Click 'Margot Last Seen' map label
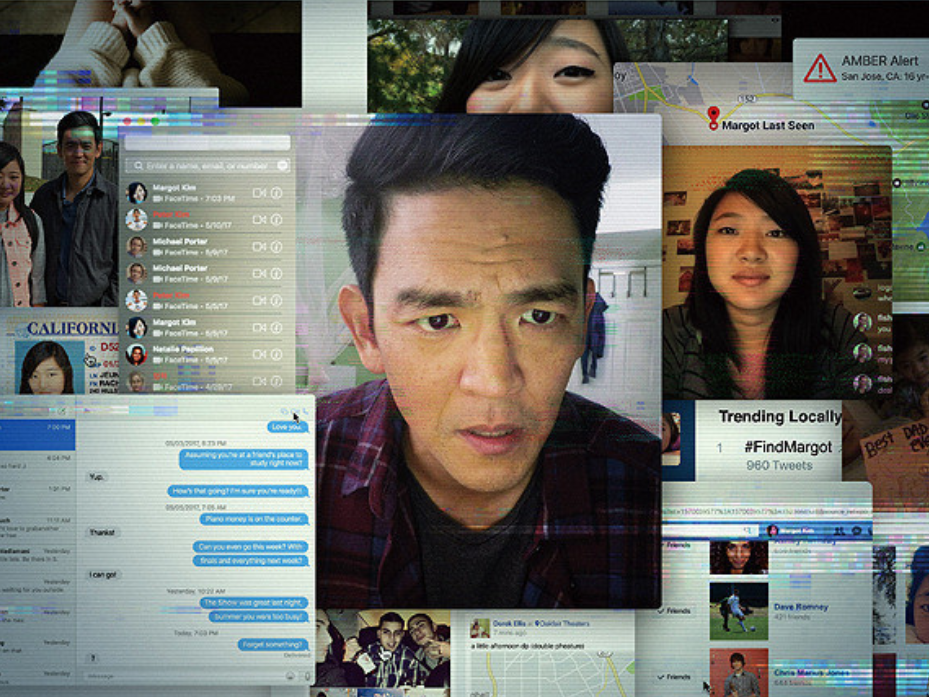Screen dimensions: 929x697 click(x=768, y=126)
